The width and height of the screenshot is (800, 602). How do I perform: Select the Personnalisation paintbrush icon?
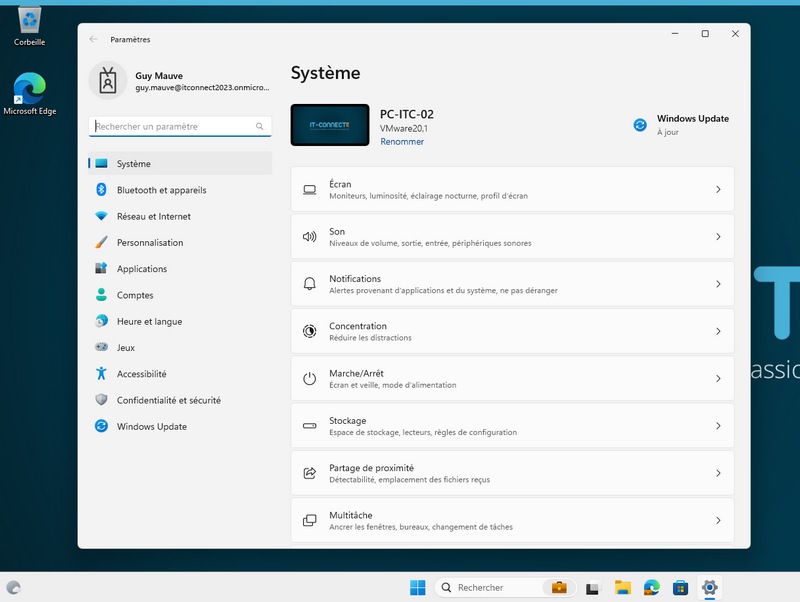[101, 243]
